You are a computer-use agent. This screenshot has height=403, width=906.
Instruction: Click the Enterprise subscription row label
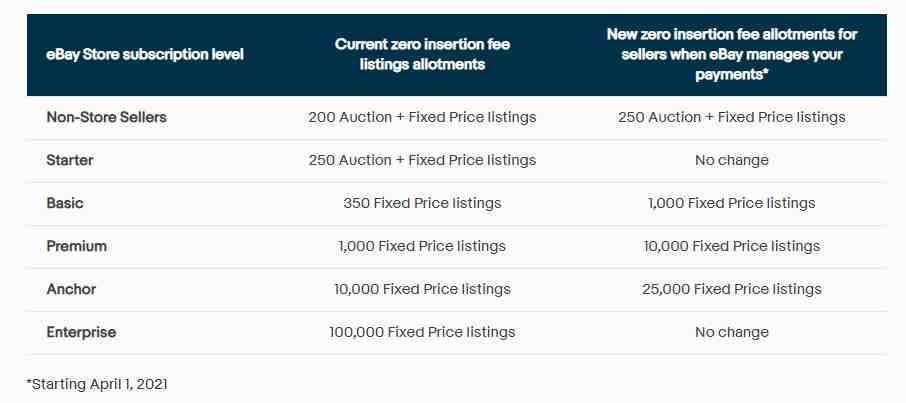pos(81,332)
